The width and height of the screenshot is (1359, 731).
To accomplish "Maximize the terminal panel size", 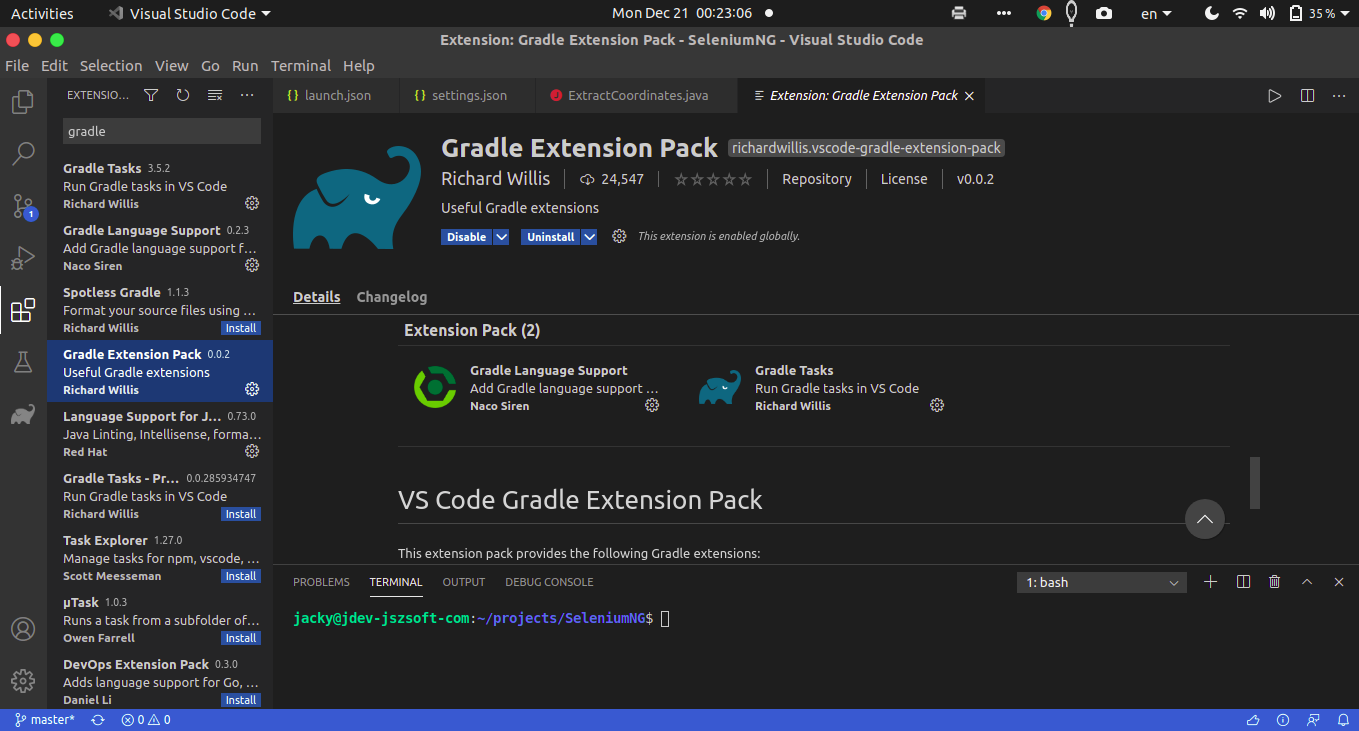I will (1306, 581).
